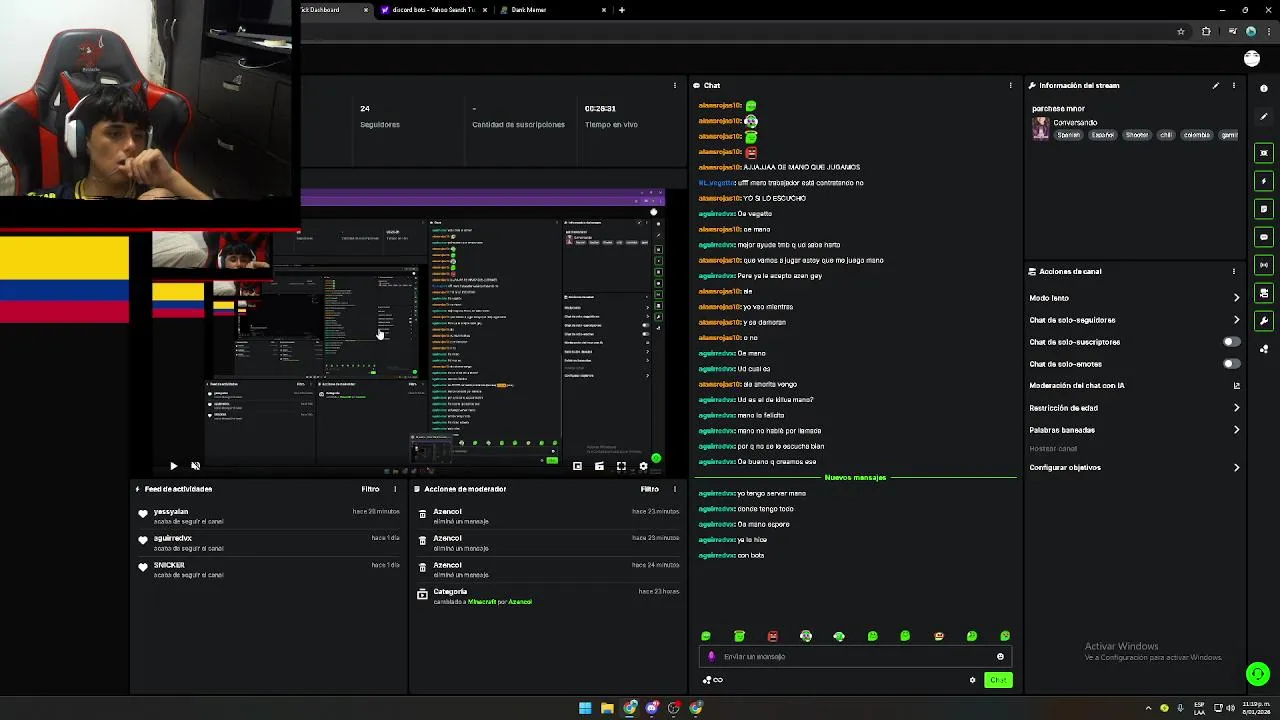Unmute the stream preview audio
This screenshot has height=720, width=1280.
click(x=195, y=466)
